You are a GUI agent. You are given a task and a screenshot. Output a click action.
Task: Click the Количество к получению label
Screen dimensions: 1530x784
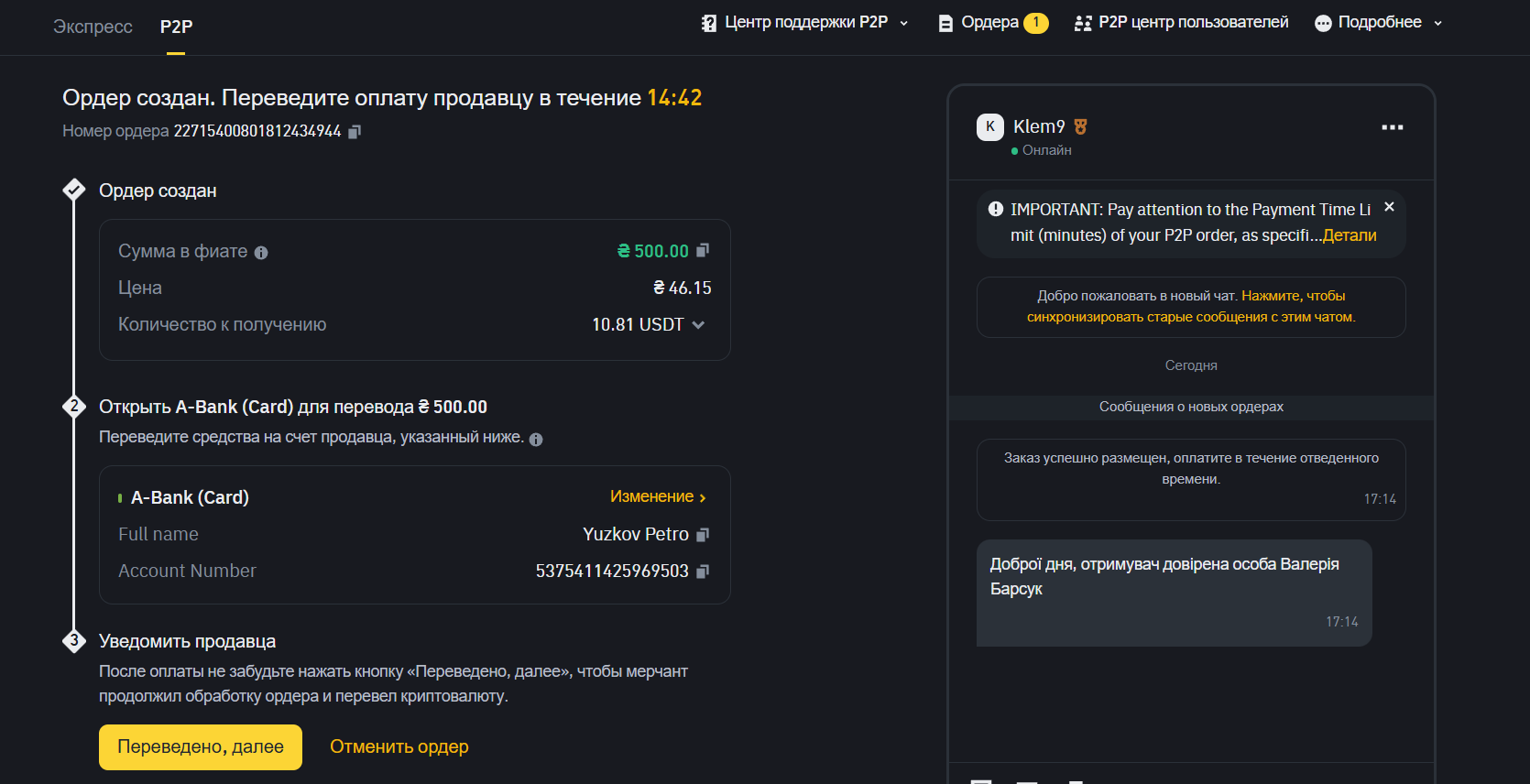(222, 324)
